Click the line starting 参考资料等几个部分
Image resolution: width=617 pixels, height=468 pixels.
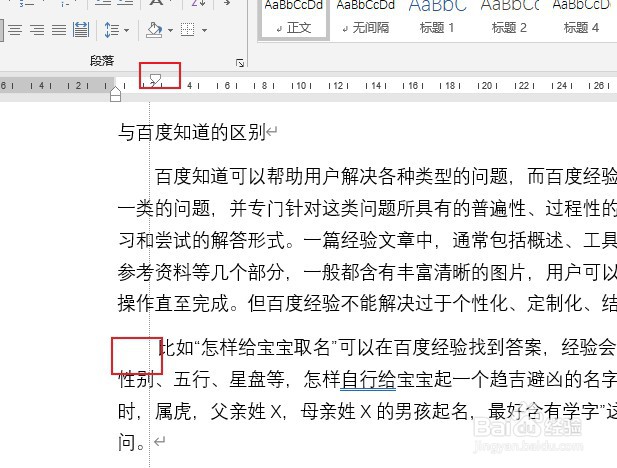[367, 272]
